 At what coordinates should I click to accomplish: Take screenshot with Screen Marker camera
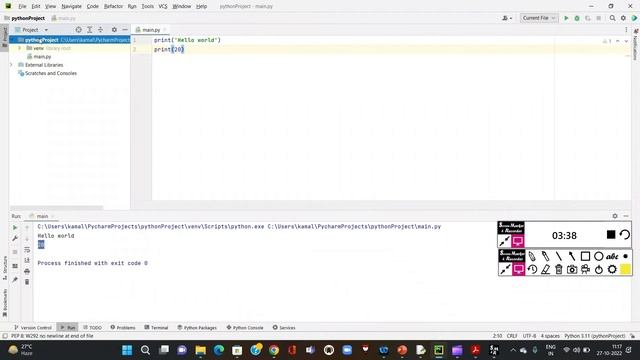pos(572,269)
